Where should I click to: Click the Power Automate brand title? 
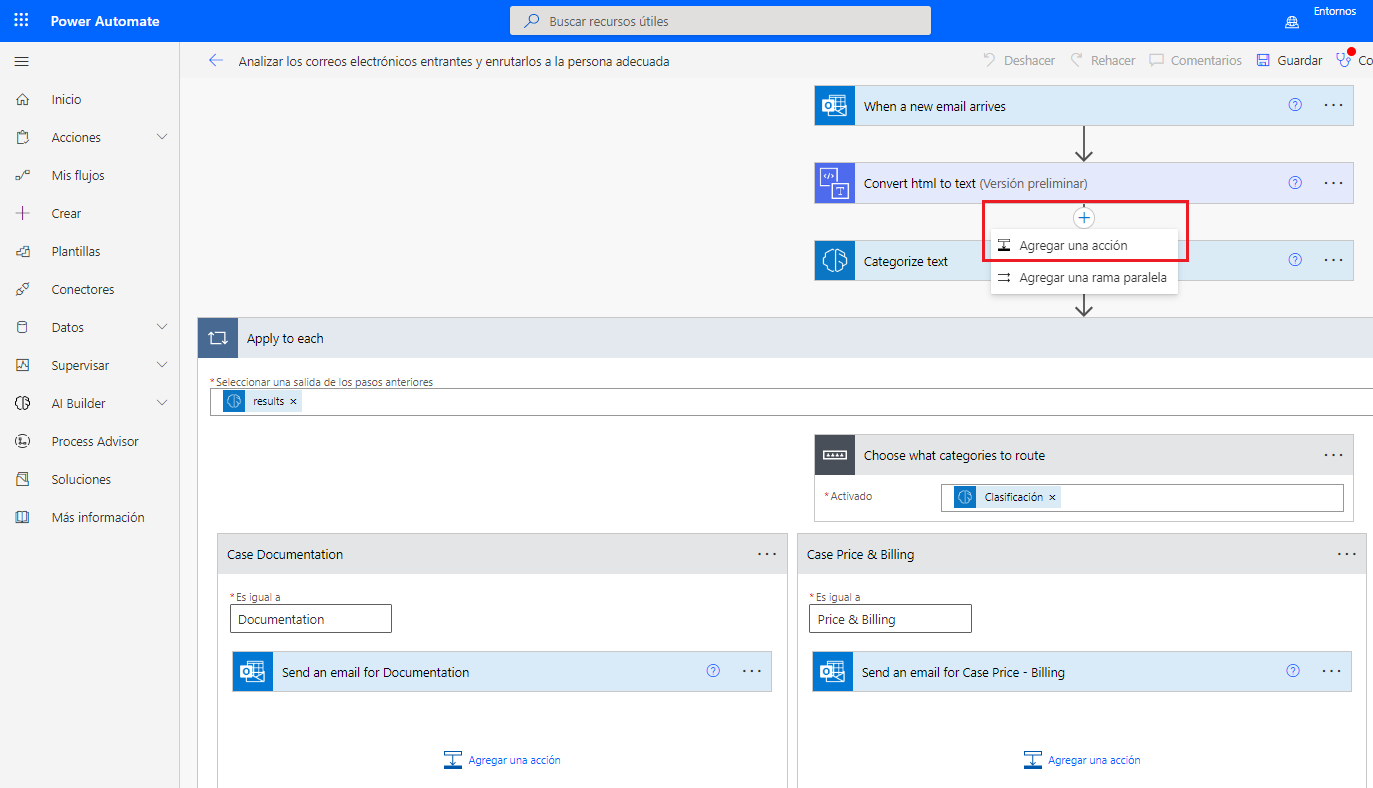click(105, 21)
